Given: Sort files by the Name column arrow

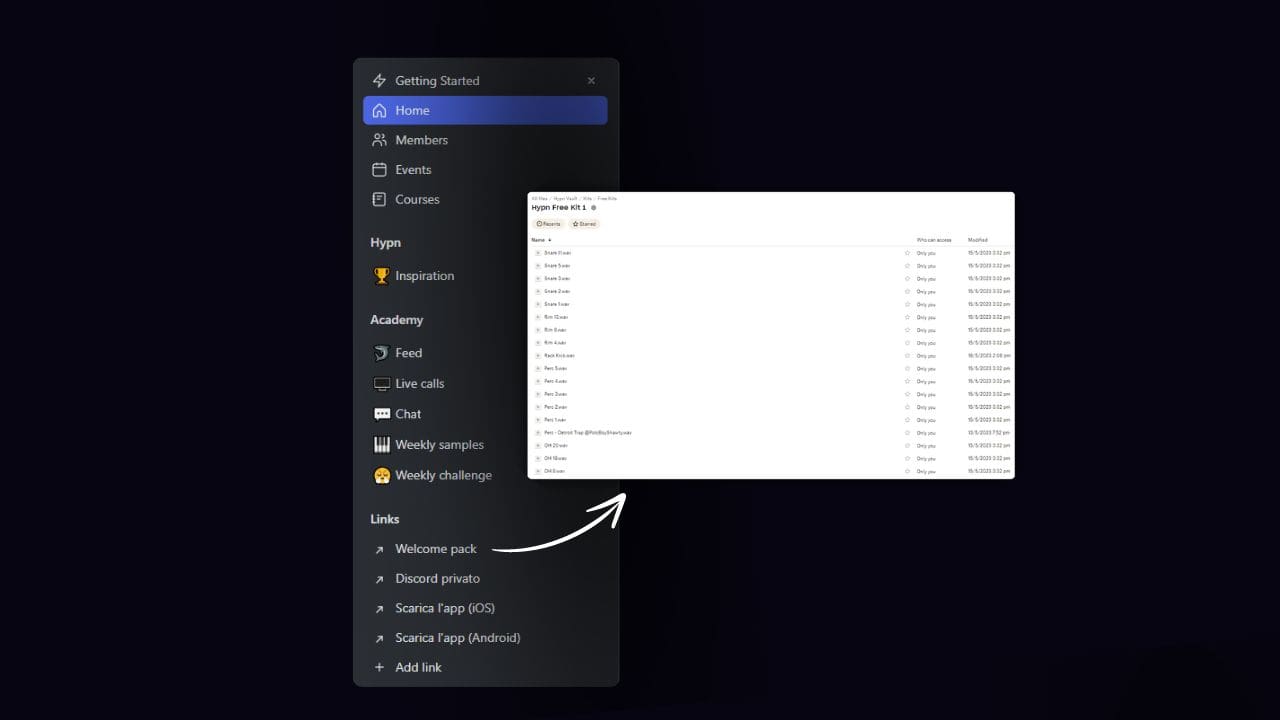Looking at the screenshot, I should (549, 240).
